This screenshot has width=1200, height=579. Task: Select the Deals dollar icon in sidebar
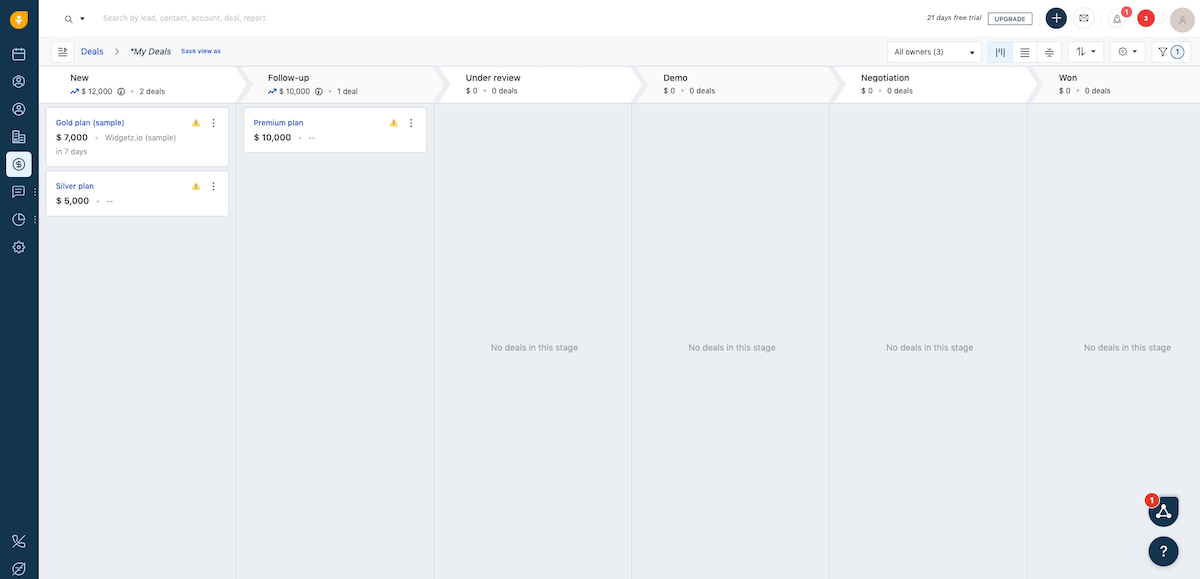click(18, 164)
